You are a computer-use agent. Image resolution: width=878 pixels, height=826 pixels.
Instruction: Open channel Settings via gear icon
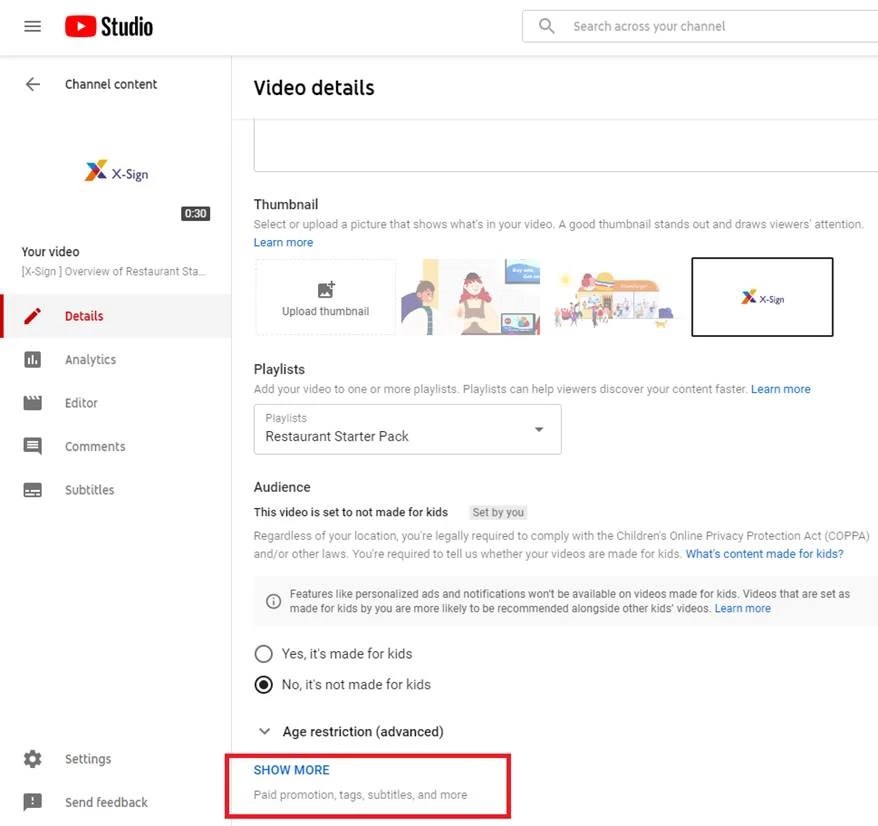(x=32, y=758)
